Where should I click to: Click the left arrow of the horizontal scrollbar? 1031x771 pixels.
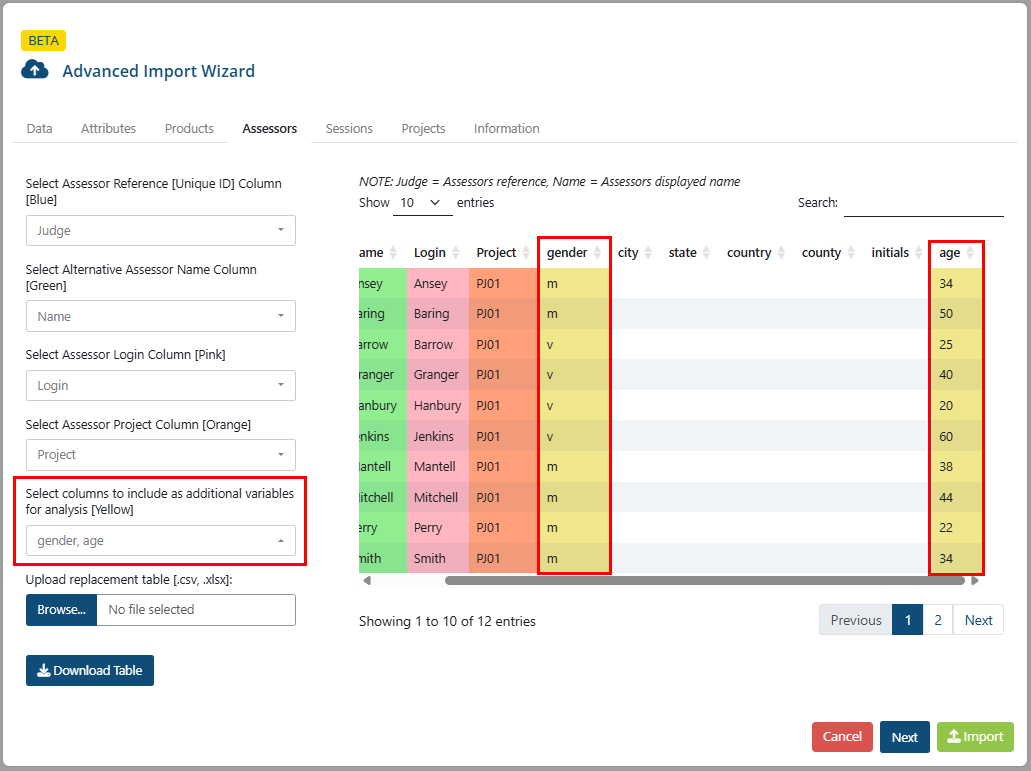(367, 580)
